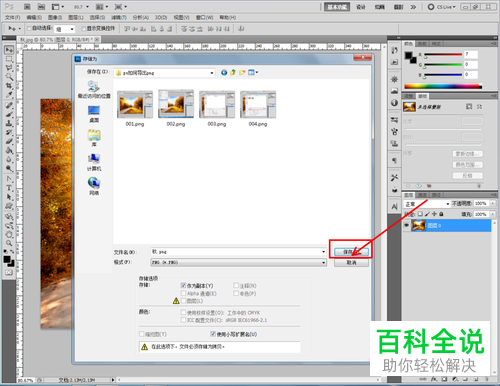This screenshot has height=386, width=500.
Task: Toggle the 专色(P) checkbox
Action: [x=236, y=293]
